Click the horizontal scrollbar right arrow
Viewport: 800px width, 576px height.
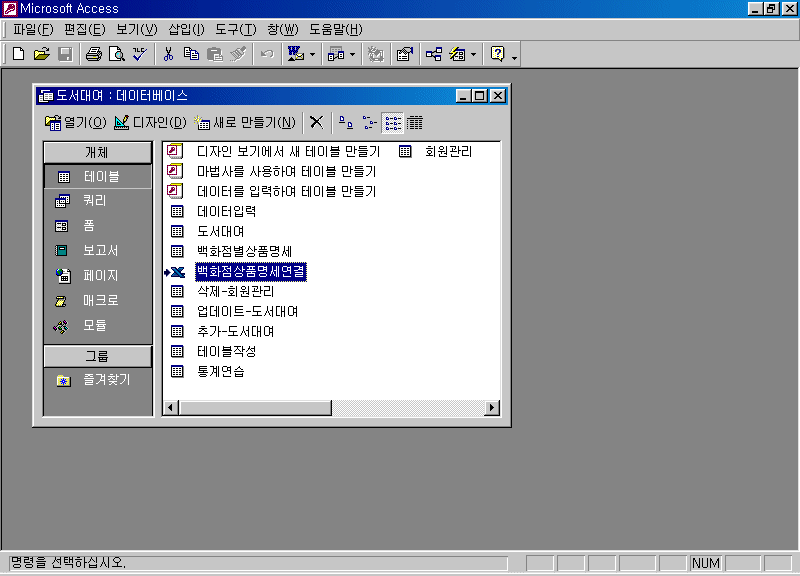tap(491, 407)
